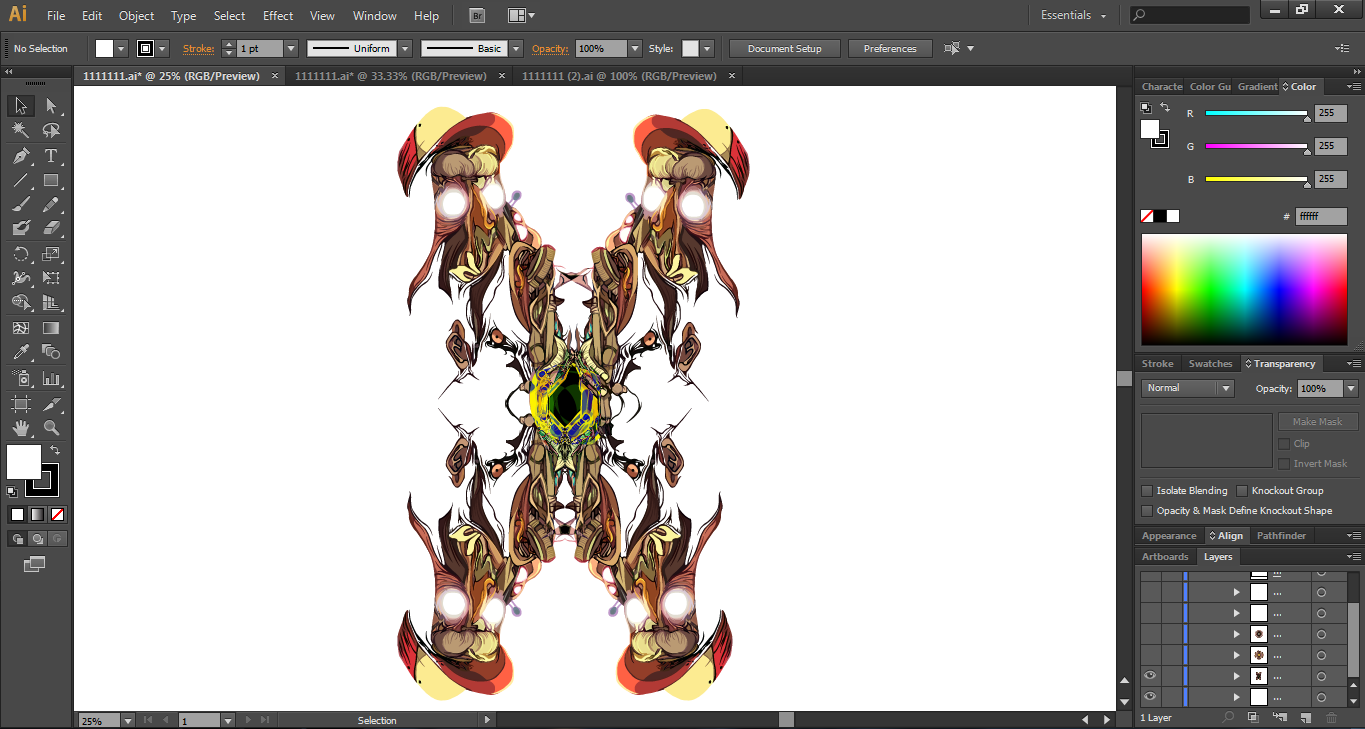Click the Preferences button
The height and width of the screenshot is (729, 1365).
pos(889,48)
